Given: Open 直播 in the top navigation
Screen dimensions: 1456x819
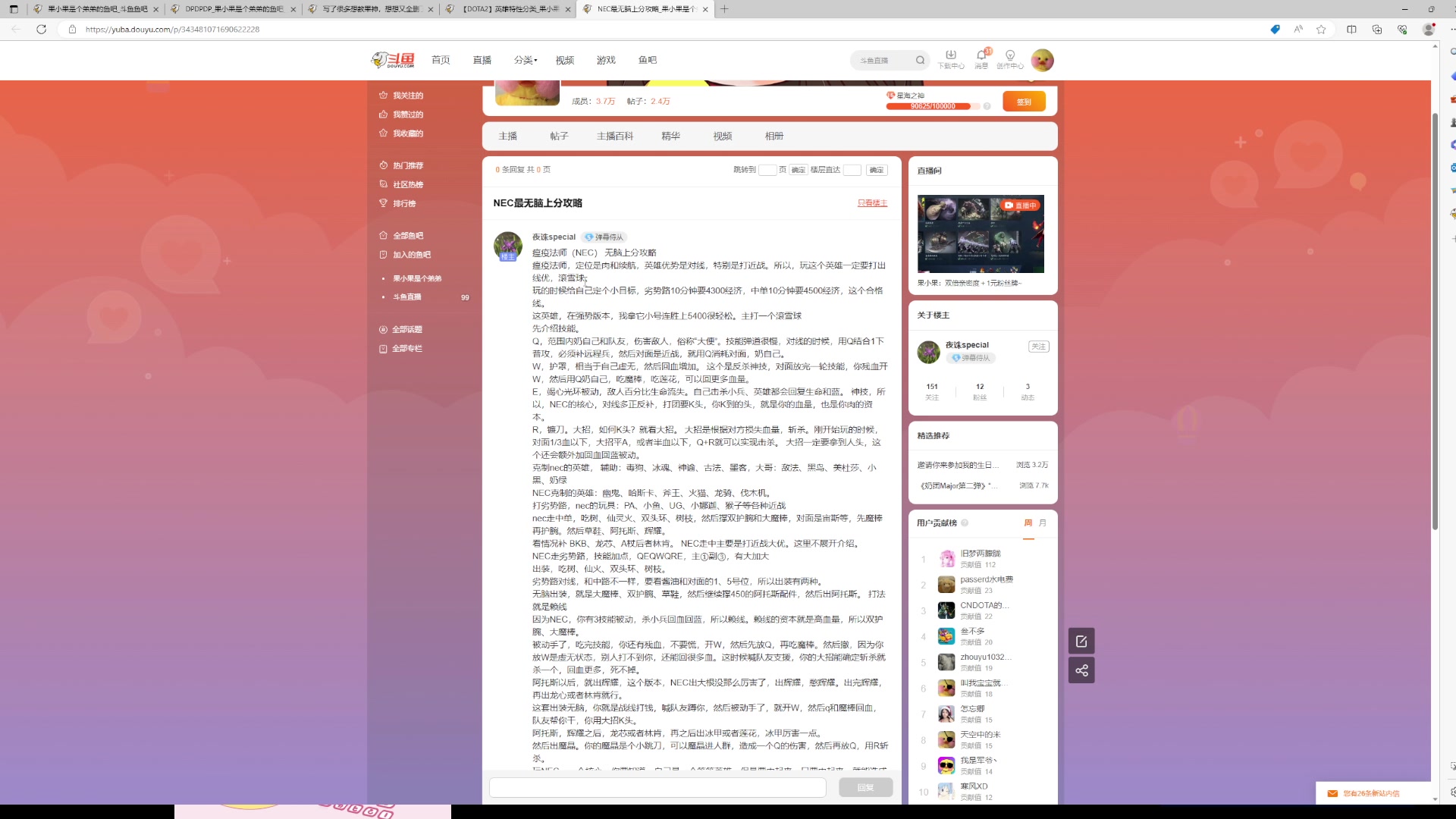Looking at the screenshot, I should coord(482,60).
